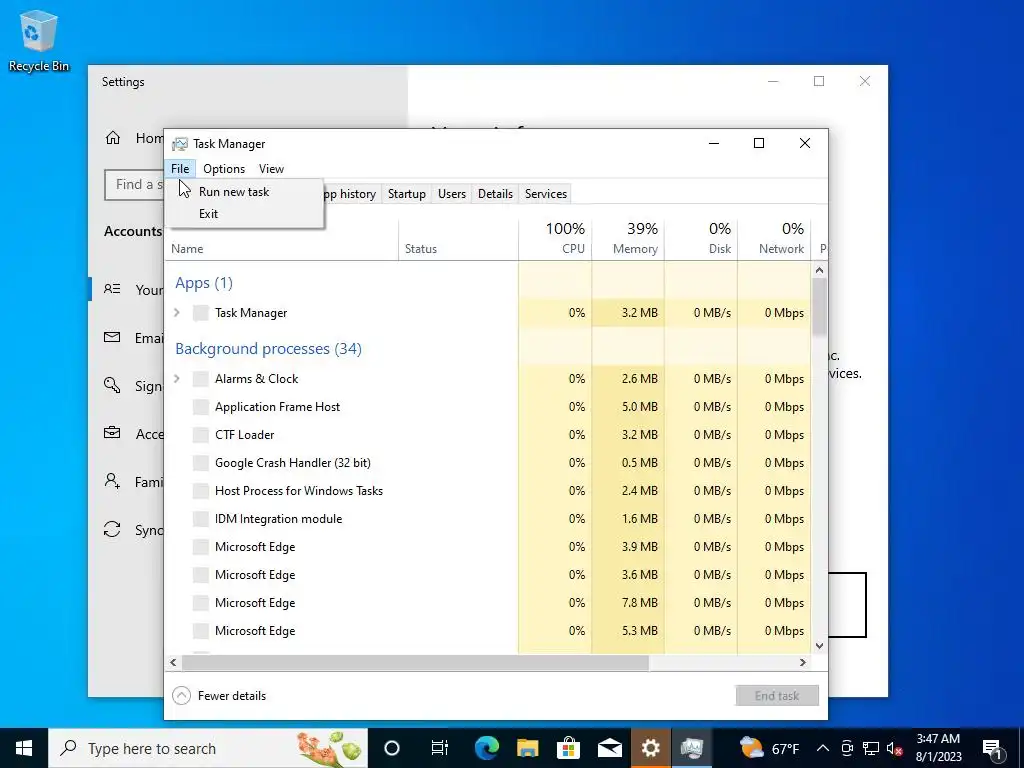
Task: Open Task View from the taskbar
Action: 440,748
